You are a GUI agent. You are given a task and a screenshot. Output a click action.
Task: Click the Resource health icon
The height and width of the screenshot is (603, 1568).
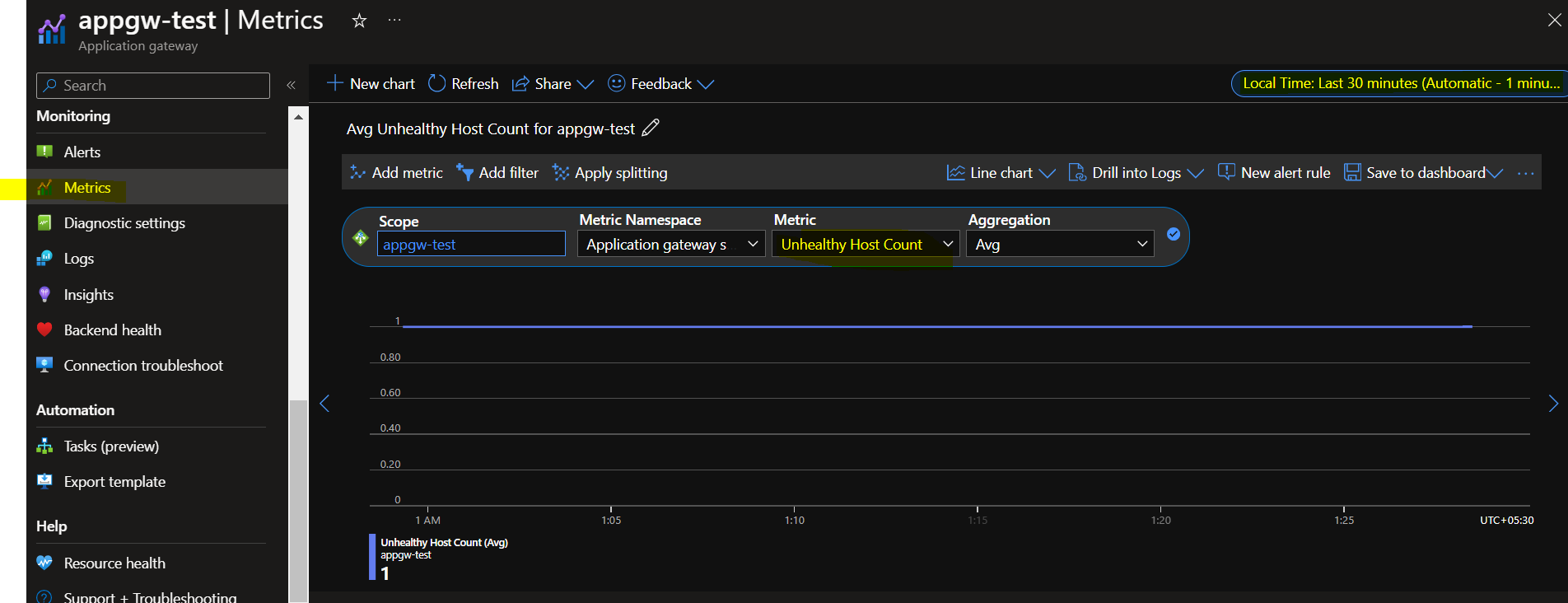click(44, 563)
